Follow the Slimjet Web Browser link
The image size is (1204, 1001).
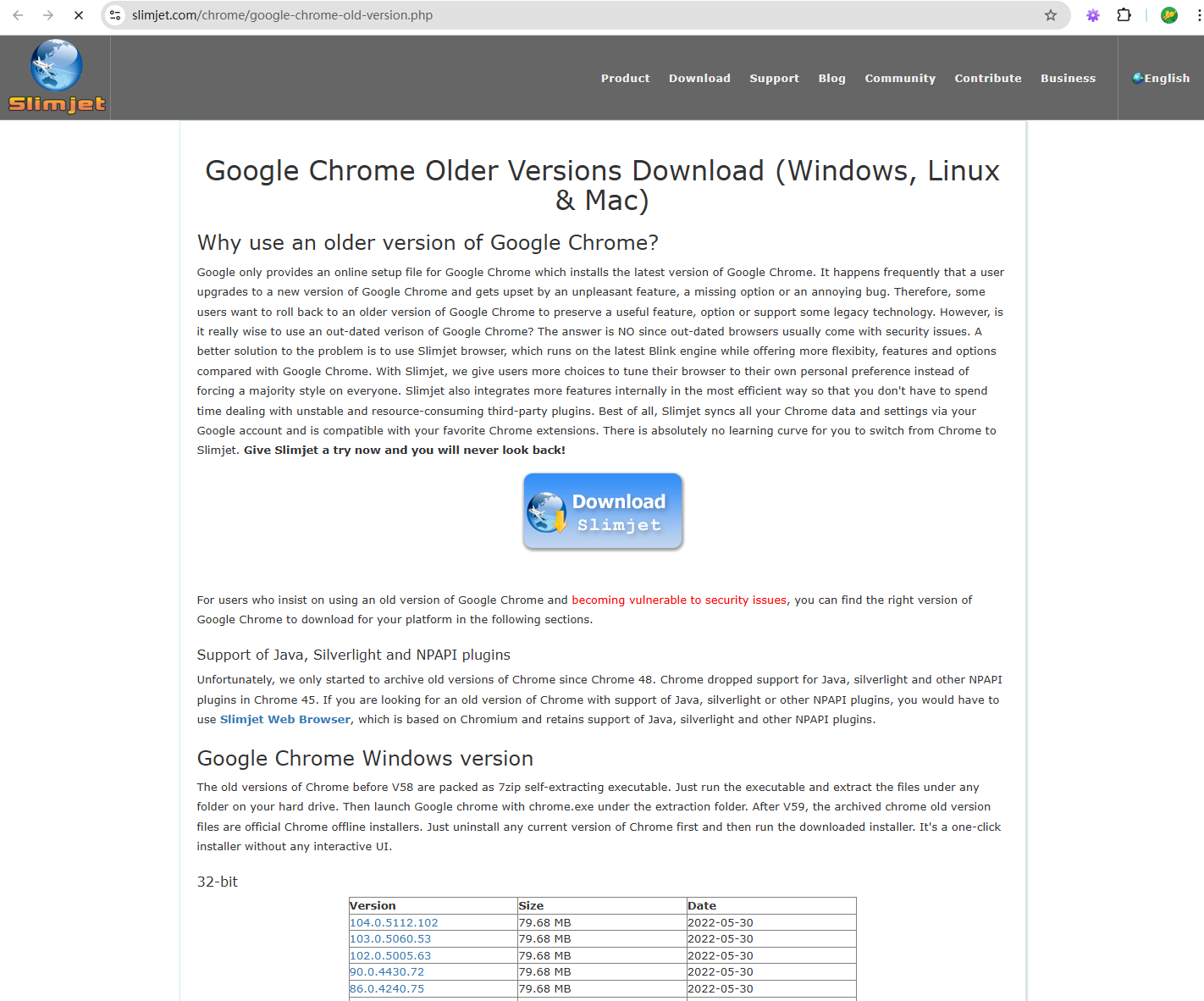tap(285, 720)
